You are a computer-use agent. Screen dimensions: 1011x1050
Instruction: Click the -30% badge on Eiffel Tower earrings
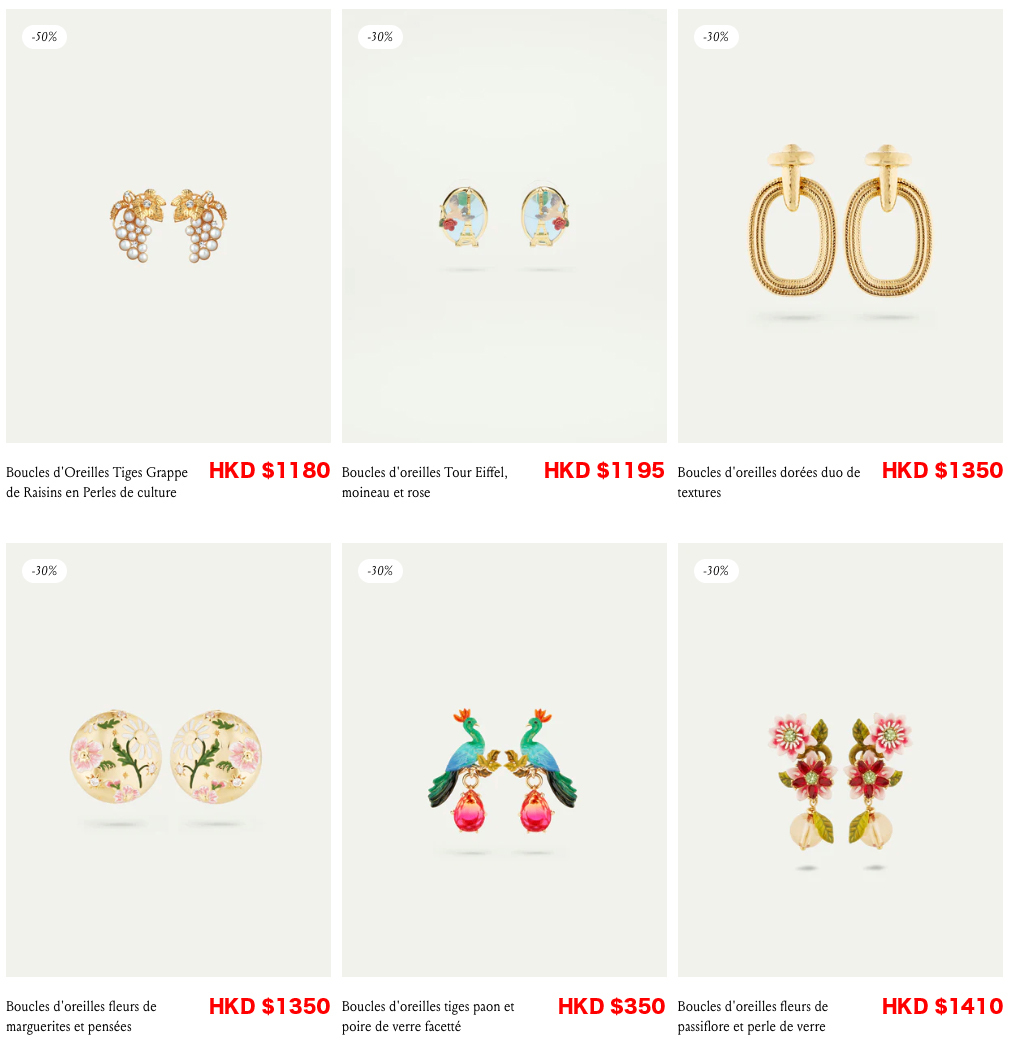coord(380,37)
